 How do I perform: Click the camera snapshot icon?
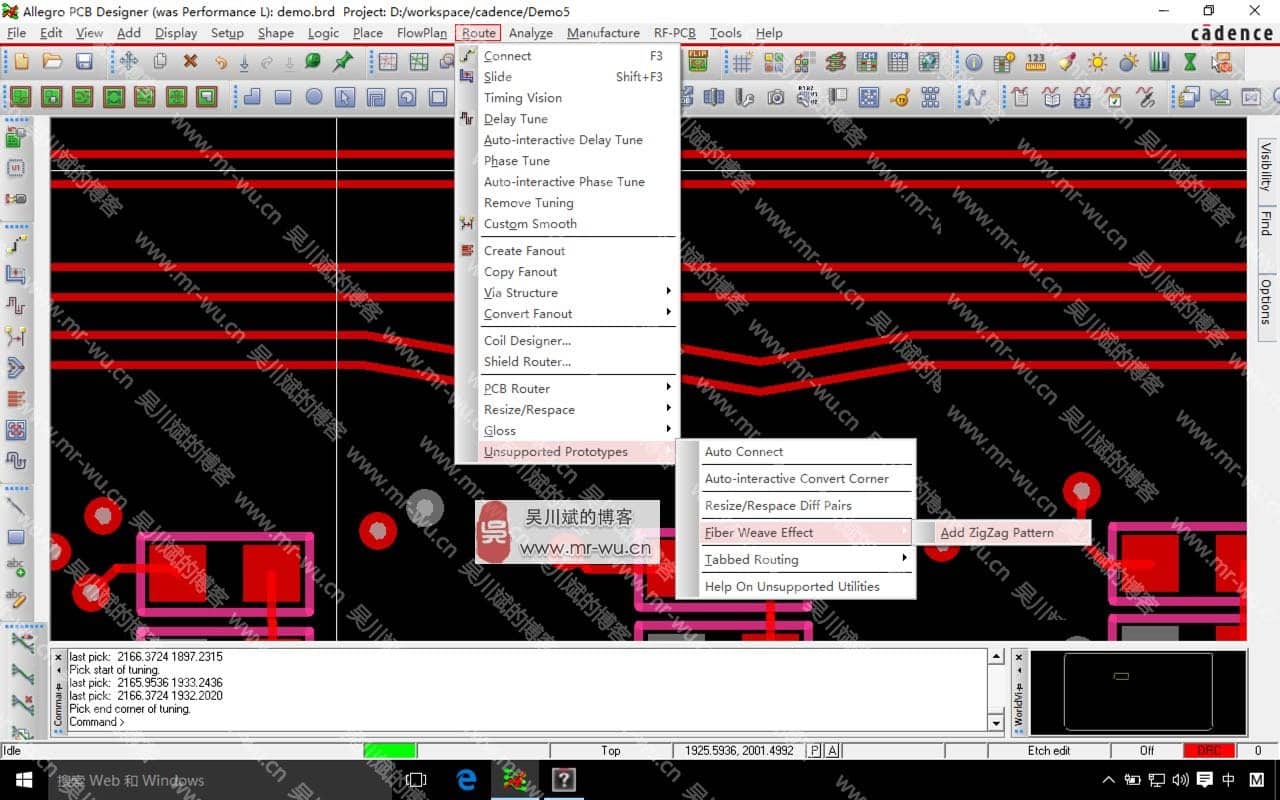[776, 97]
